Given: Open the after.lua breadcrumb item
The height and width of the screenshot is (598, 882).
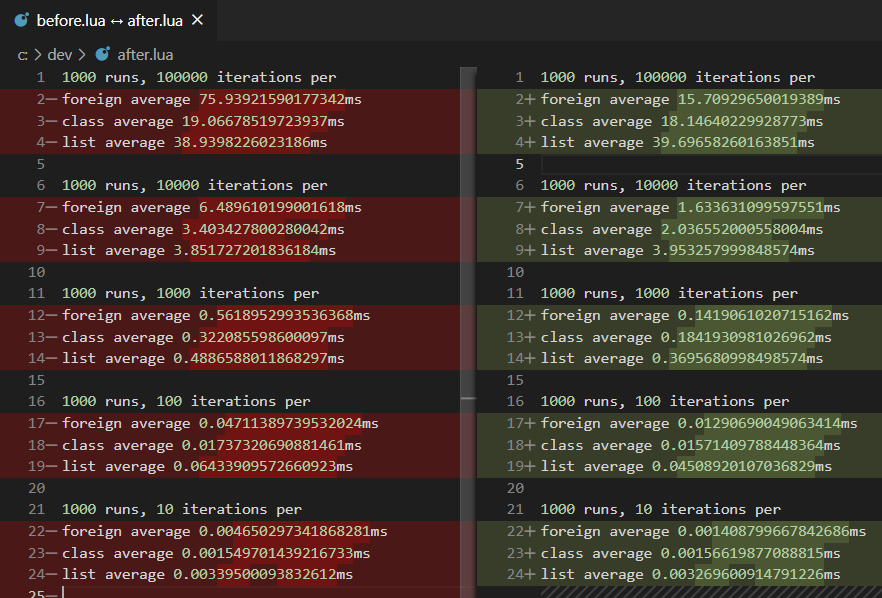Looking at the screenshot, I should coord(145,55).
